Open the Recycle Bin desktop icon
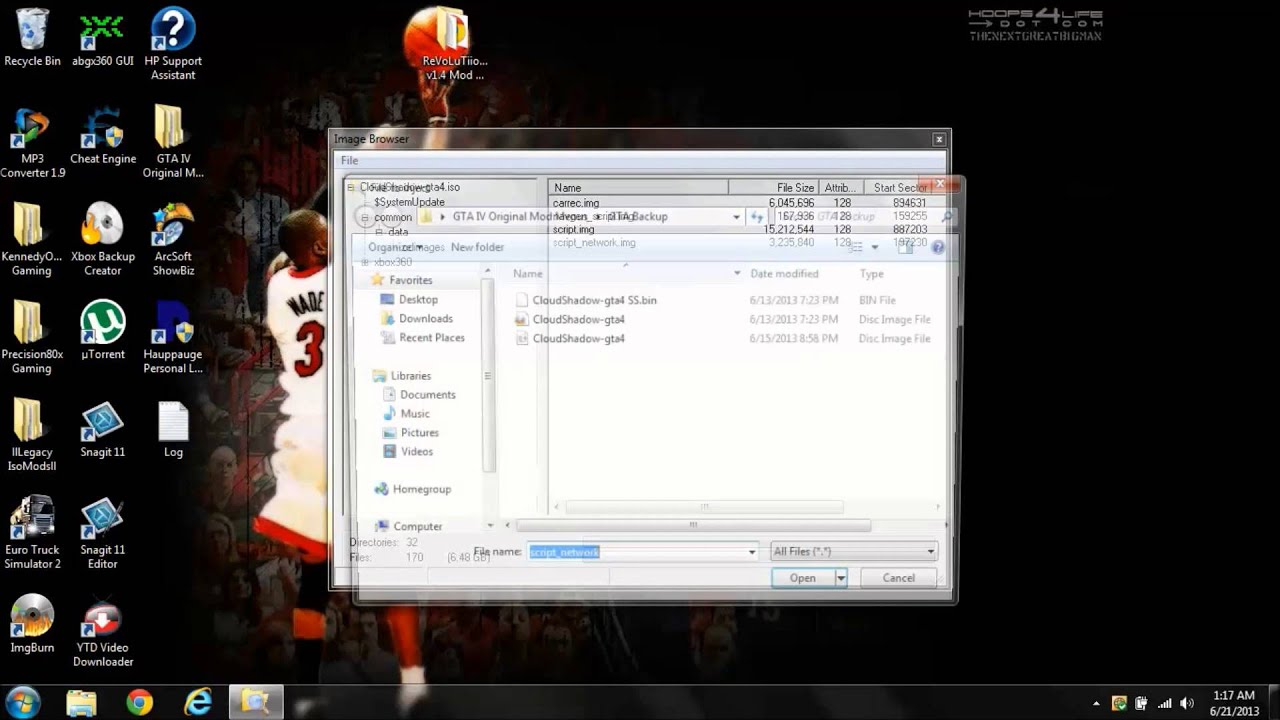This screenshot has width=1280, height=720. [x=32, y=38]
